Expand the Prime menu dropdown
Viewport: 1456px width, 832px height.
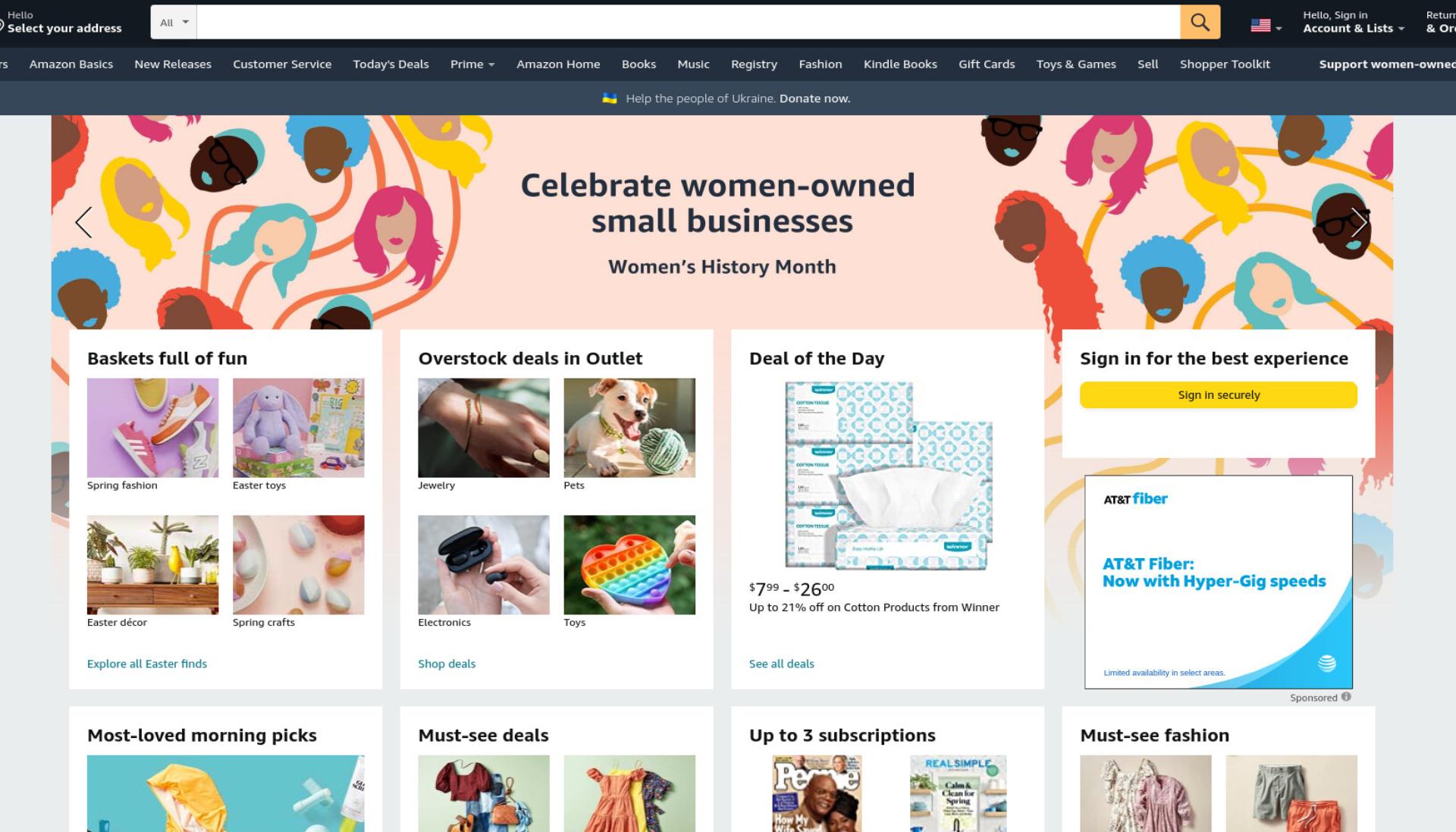tap(472, 64)
